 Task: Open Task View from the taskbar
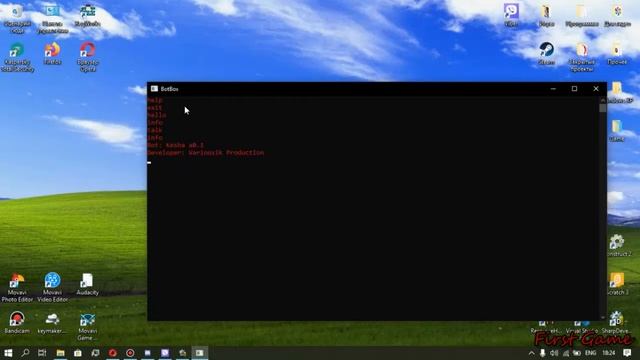[42, 353]
